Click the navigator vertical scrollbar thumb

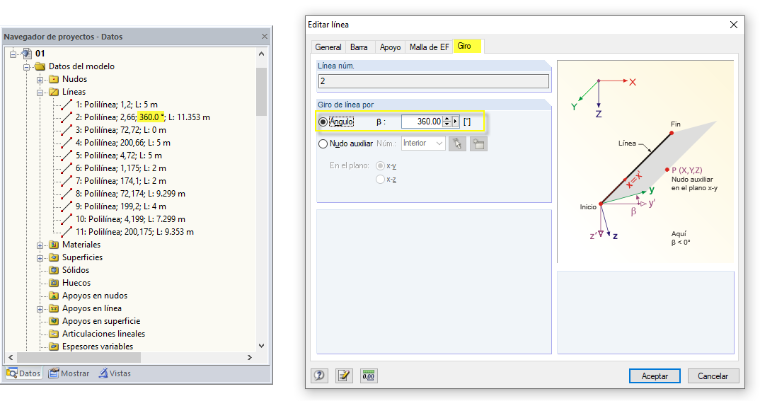point(261,92)
